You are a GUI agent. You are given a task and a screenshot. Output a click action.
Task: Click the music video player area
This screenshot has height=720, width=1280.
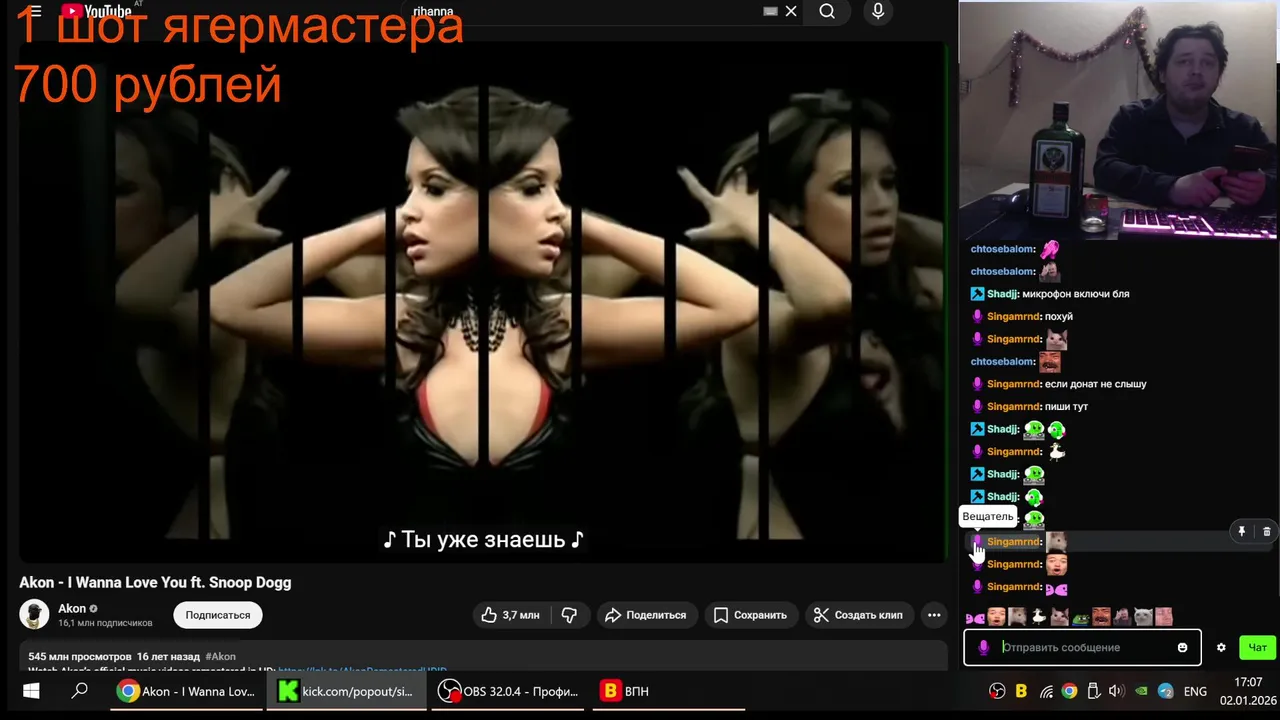[482, 300]
